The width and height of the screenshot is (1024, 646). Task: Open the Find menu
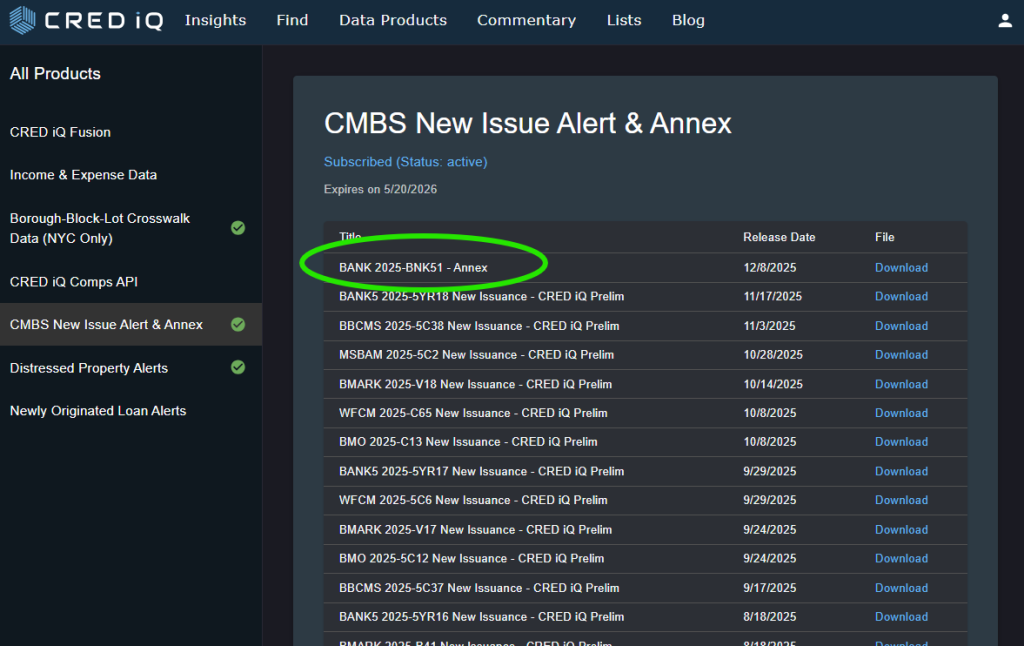coord(292,20)
